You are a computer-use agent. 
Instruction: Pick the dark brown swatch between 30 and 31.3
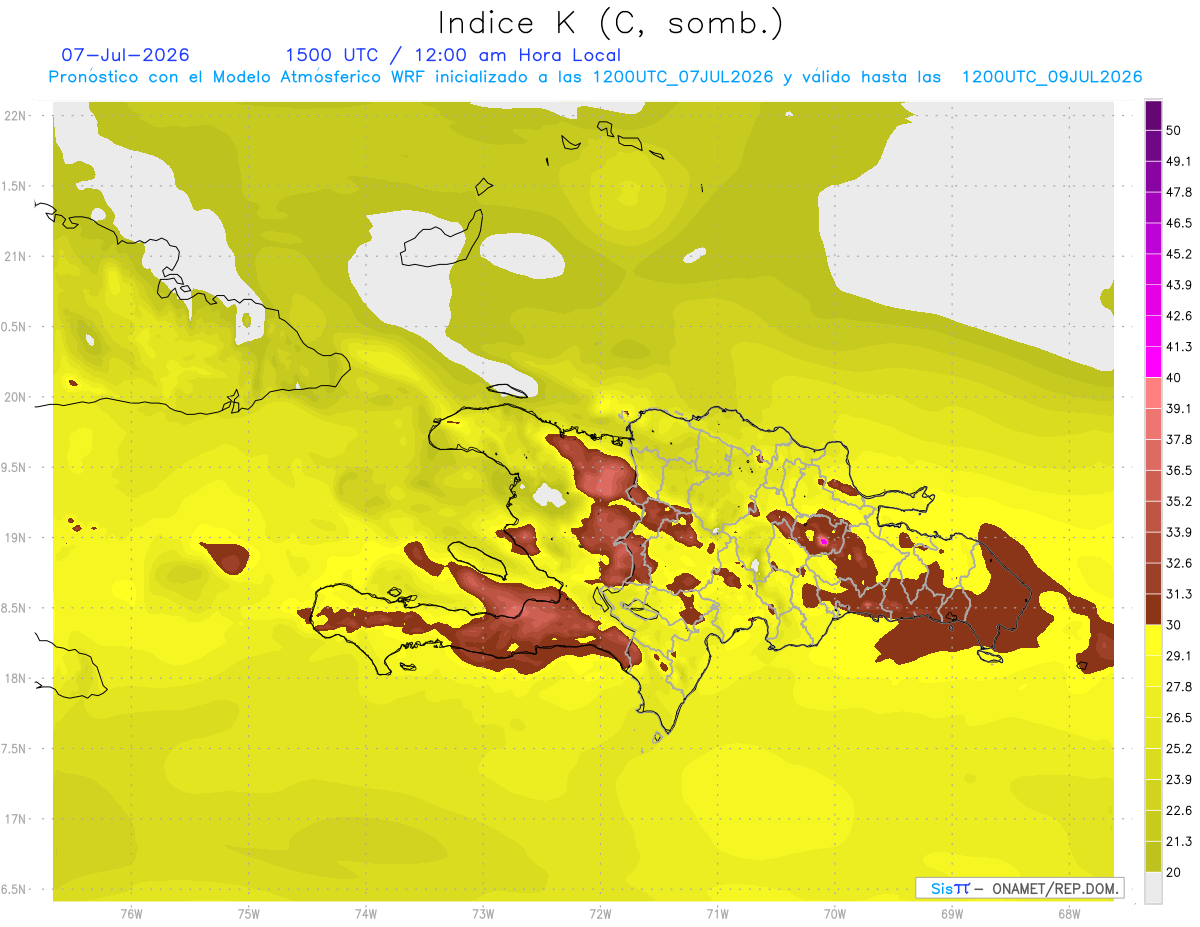tap(1153, 609)
